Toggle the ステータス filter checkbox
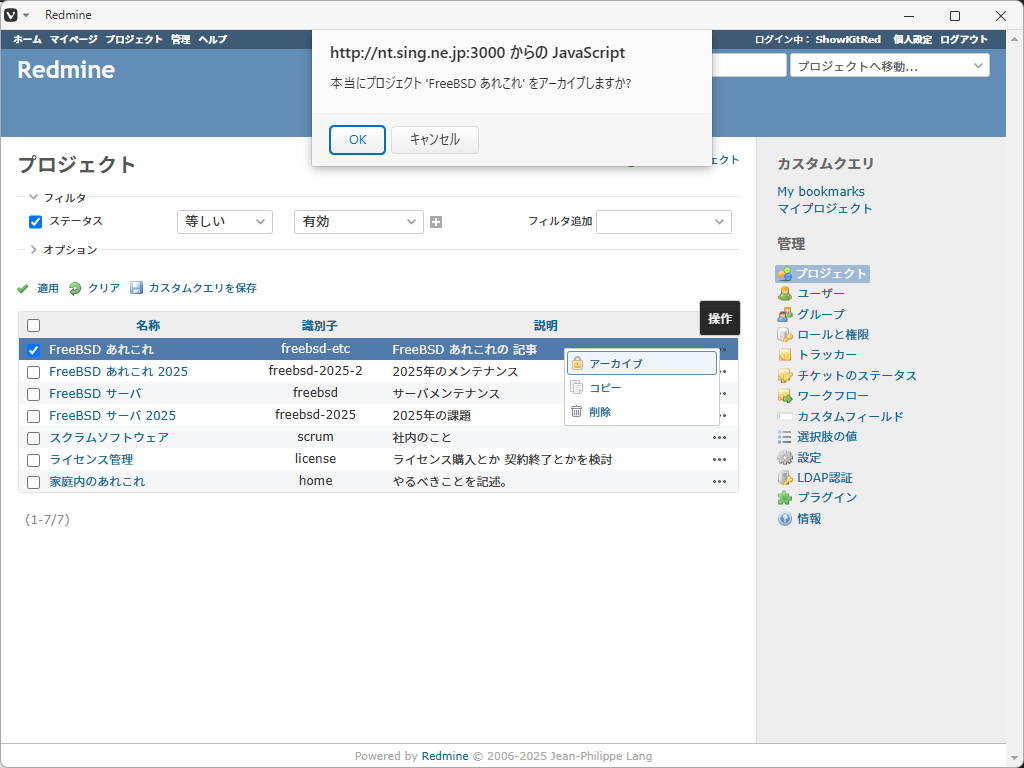Screen dimensions: 1024x768 [35, 222]
